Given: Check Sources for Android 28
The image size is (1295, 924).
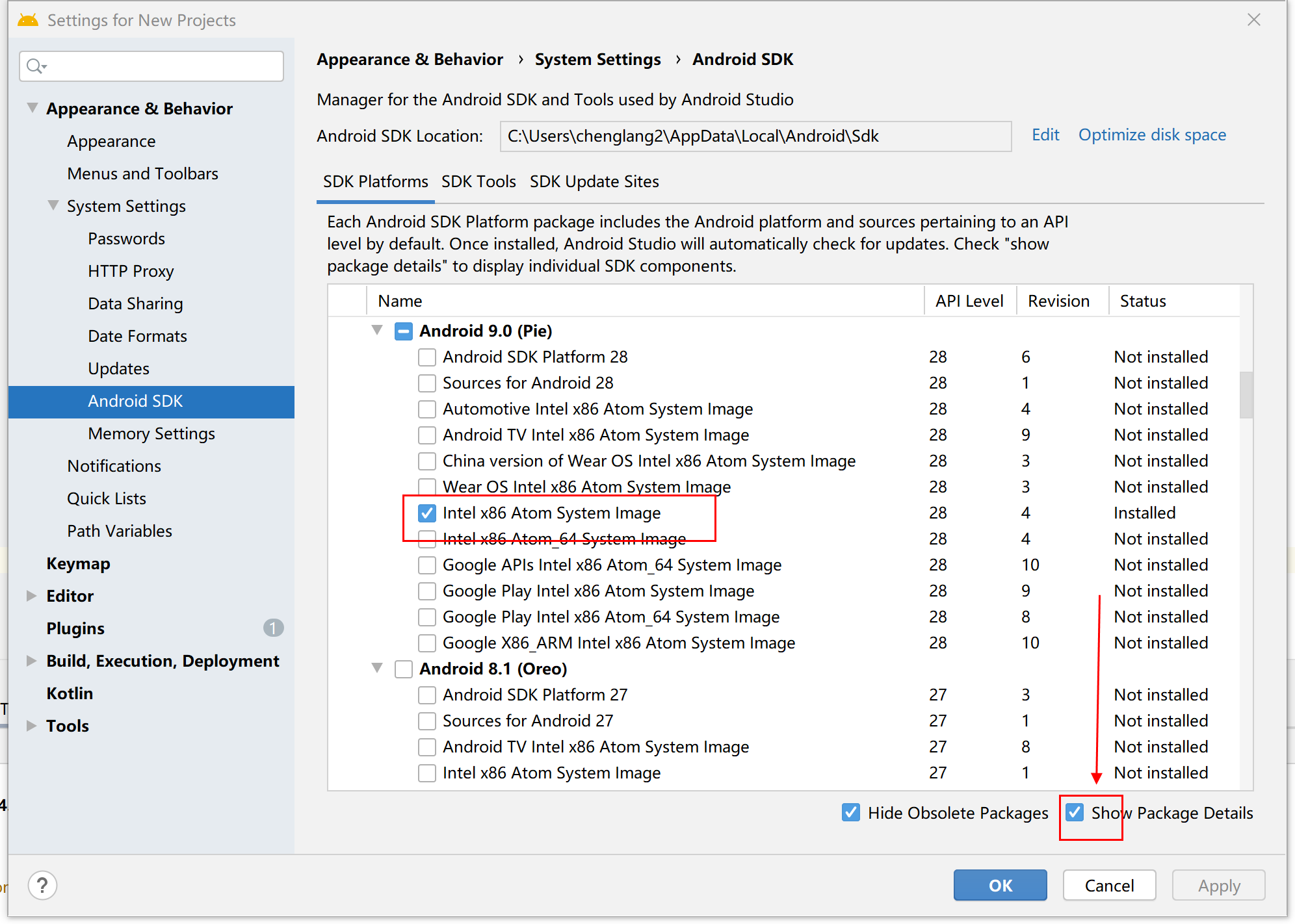Looking at the screenshot, I should pyautogui.click(x=426, y=383).
